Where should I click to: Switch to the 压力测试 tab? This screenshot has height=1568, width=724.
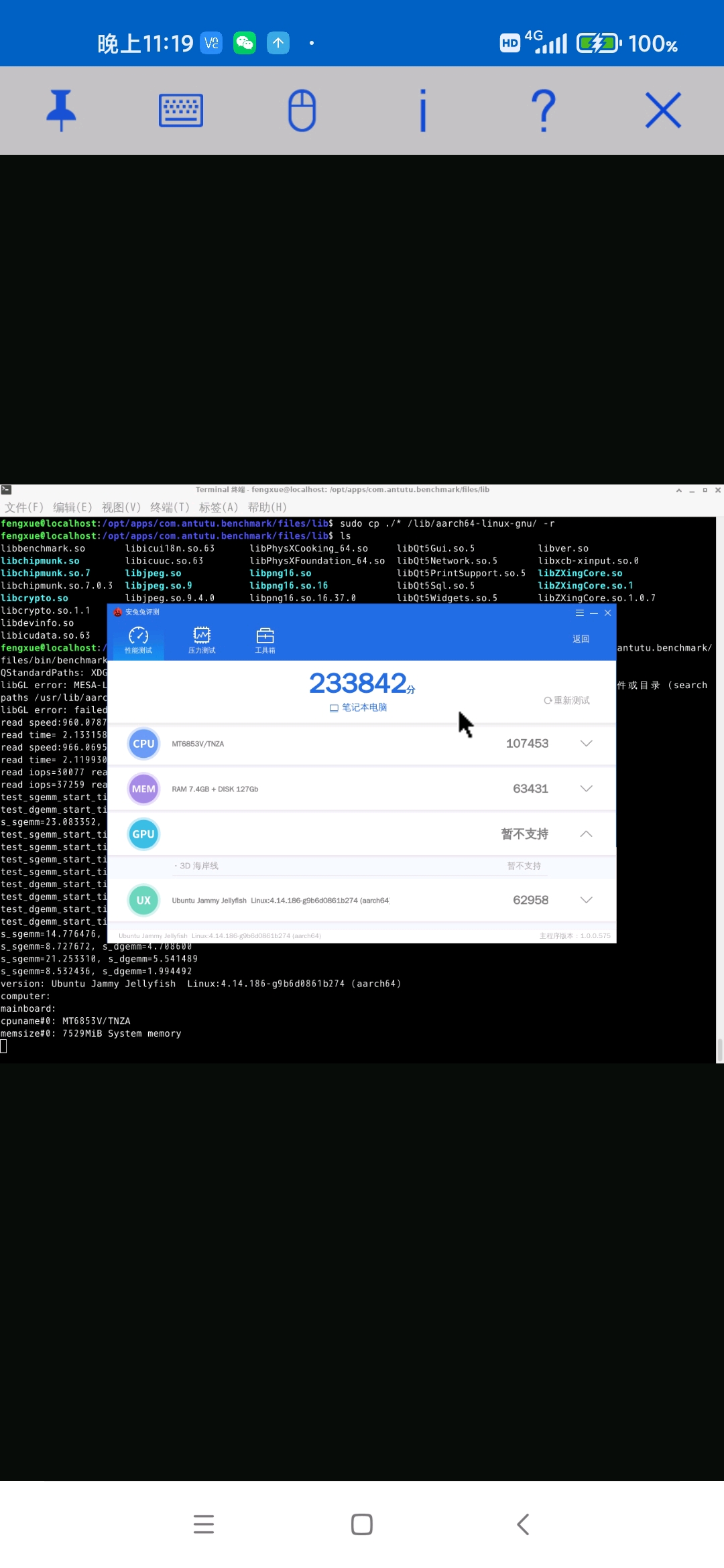click(202, 641)
